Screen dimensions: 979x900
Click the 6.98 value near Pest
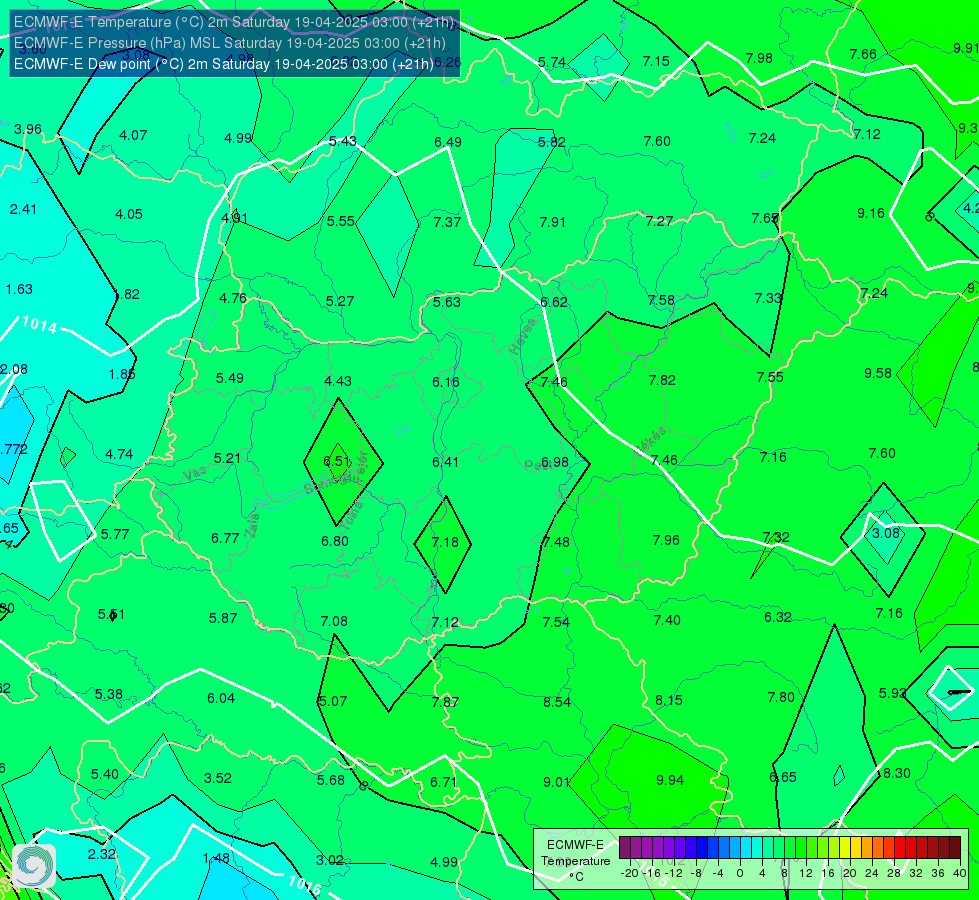pos(554,462)
